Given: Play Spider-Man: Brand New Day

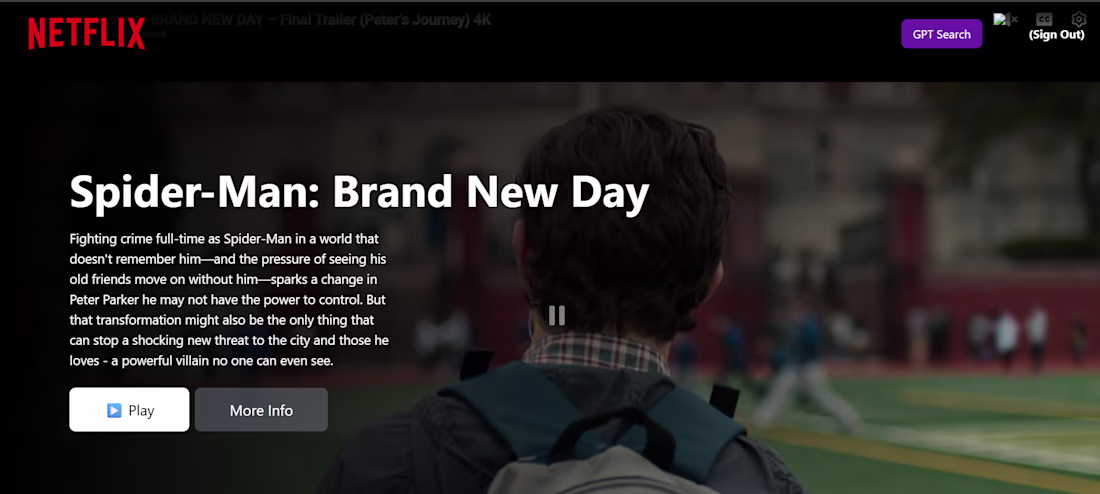Looking at the screenshot, I should (x=129, y=410).
